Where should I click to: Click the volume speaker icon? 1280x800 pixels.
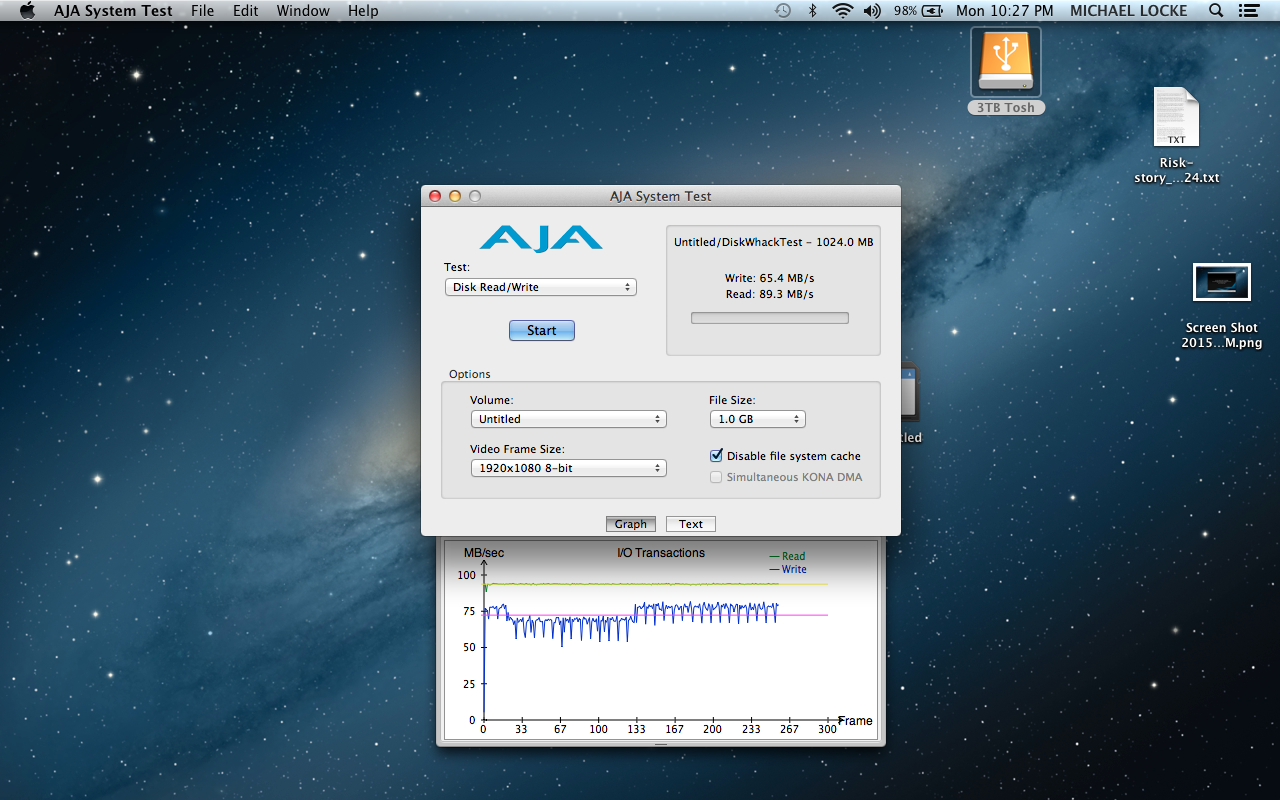[x=872, y=11]
